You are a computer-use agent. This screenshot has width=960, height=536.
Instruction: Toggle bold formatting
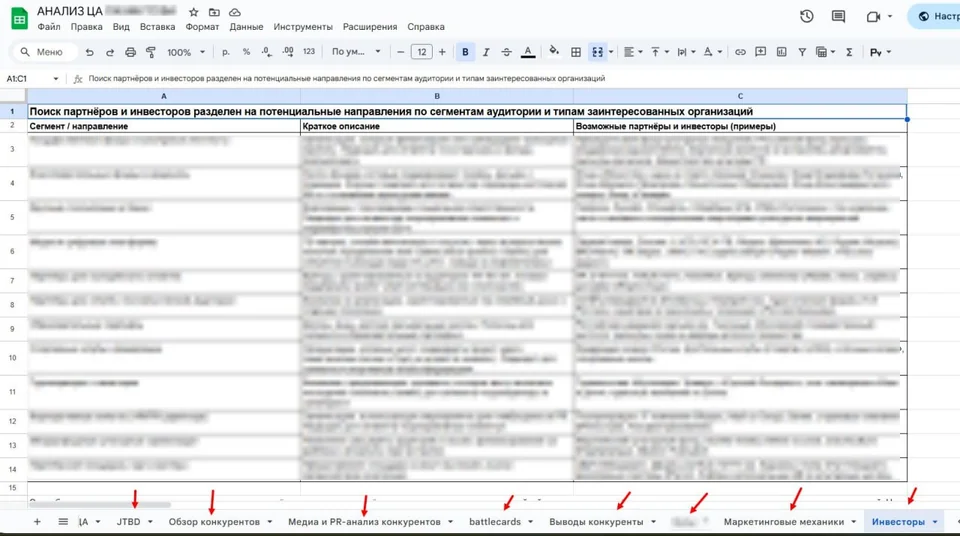(x=465, y=52)
